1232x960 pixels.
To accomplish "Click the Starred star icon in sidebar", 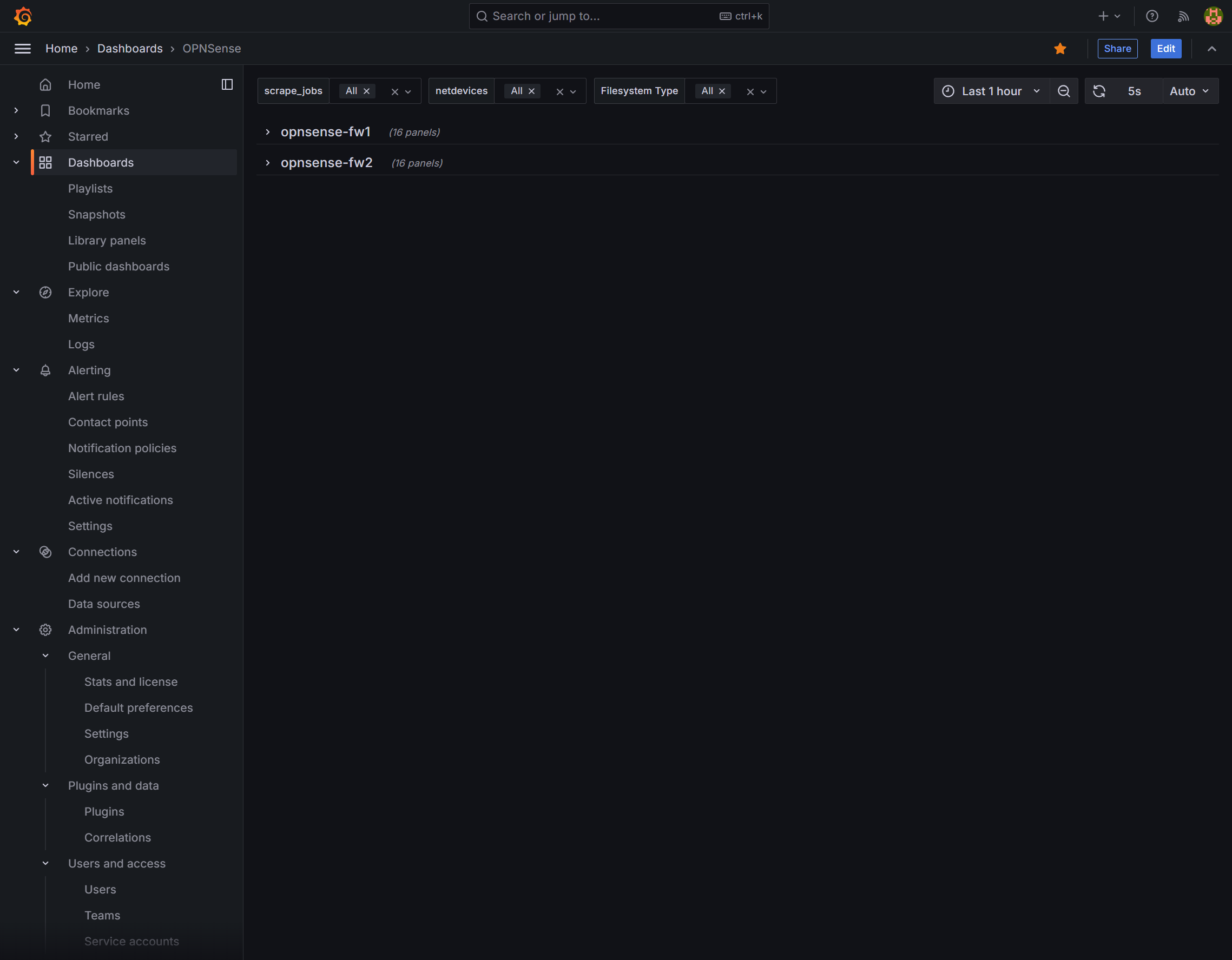I will pos(45,136).
